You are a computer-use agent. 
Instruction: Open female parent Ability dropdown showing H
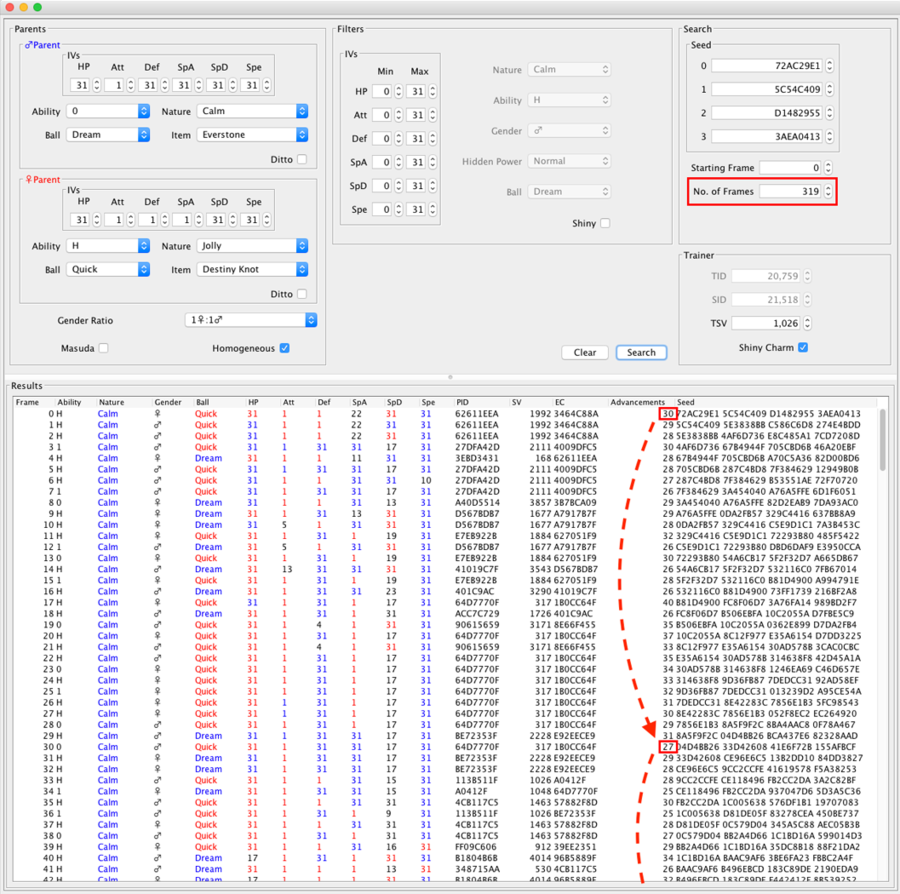(108, 246)
